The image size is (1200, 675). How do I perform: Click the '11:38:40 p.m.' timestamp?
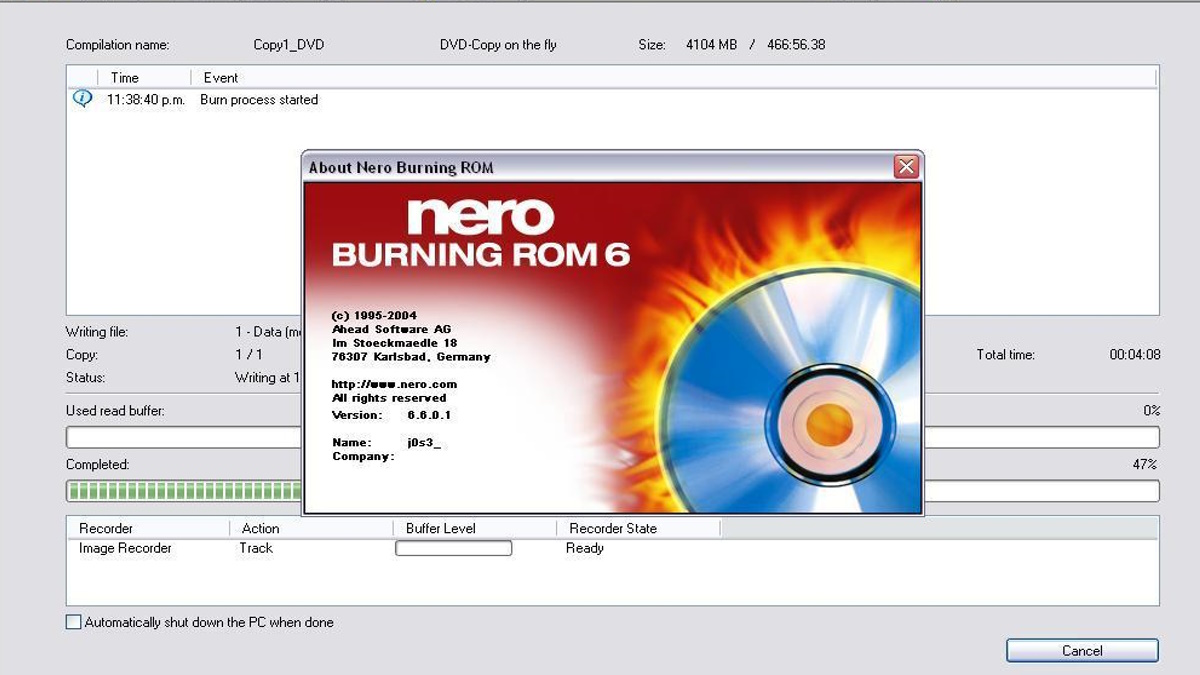[146, 100]
